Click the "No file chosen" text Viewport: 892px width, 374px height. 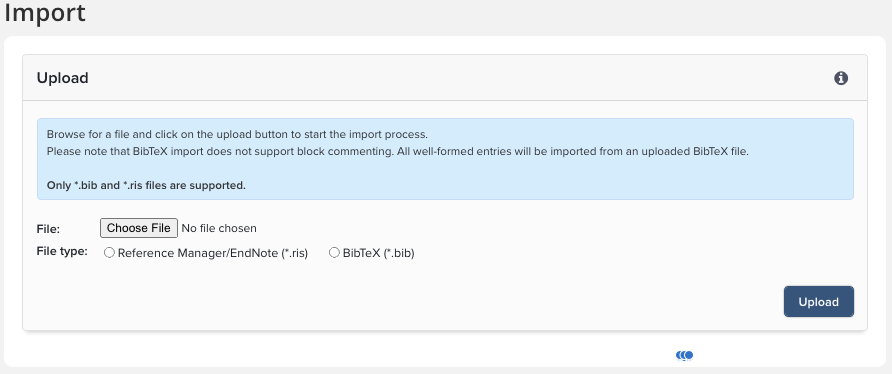(219, 228)
